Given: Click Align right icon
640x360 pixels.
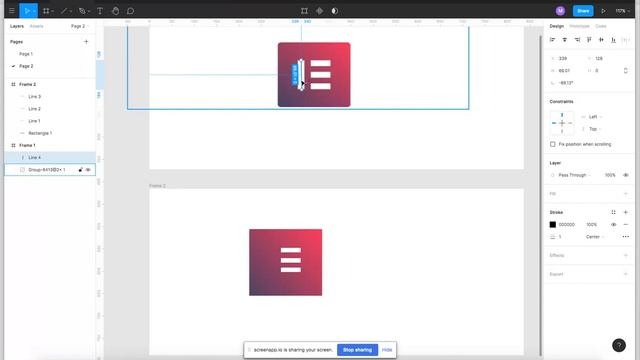Looking at the screenshot, I should click(x=577, y=40).
